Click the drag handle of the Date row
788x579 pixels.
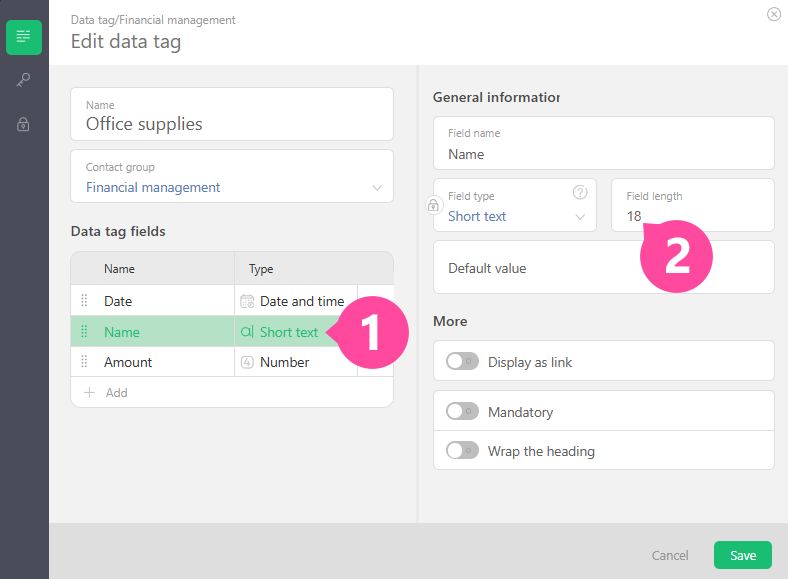(84, 301)
